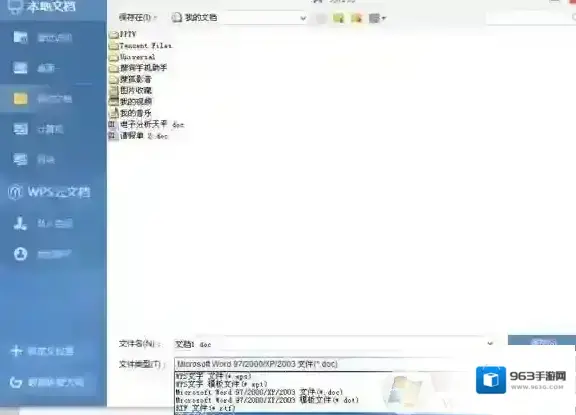Click the WPS云文档 cloud documents header
This screenshot has width=576, height=415.
pyautogui.click(x=49, y=192)
